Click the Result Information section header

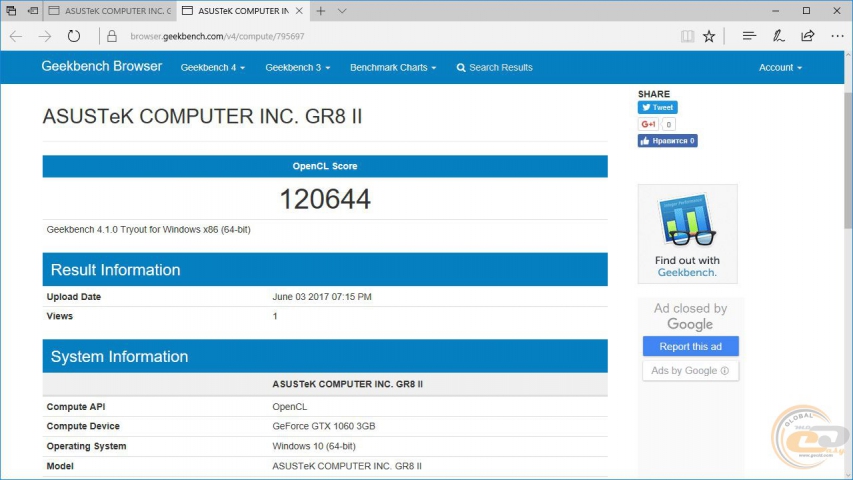coord(325,269)
